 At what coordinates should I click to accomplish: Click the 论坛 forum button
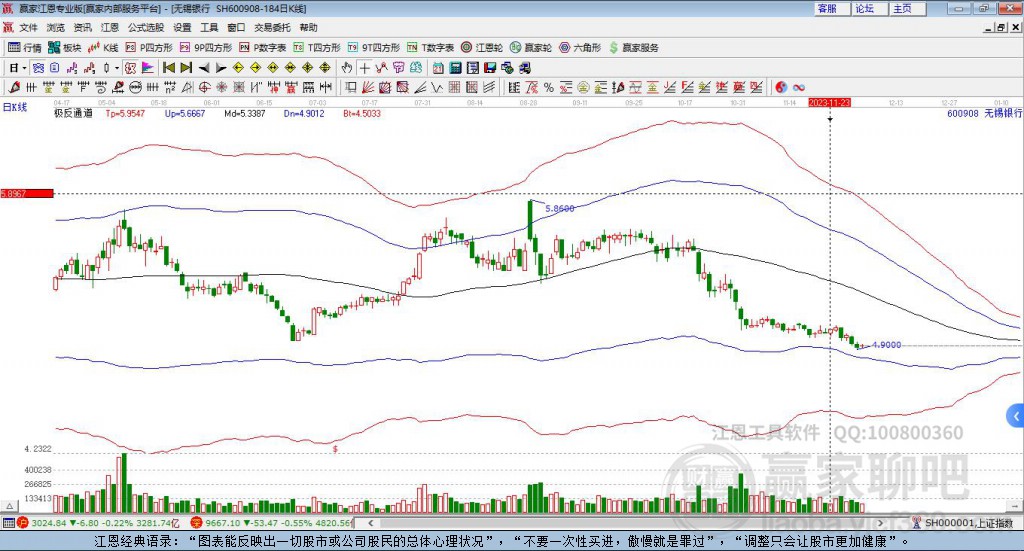[870, 8]
